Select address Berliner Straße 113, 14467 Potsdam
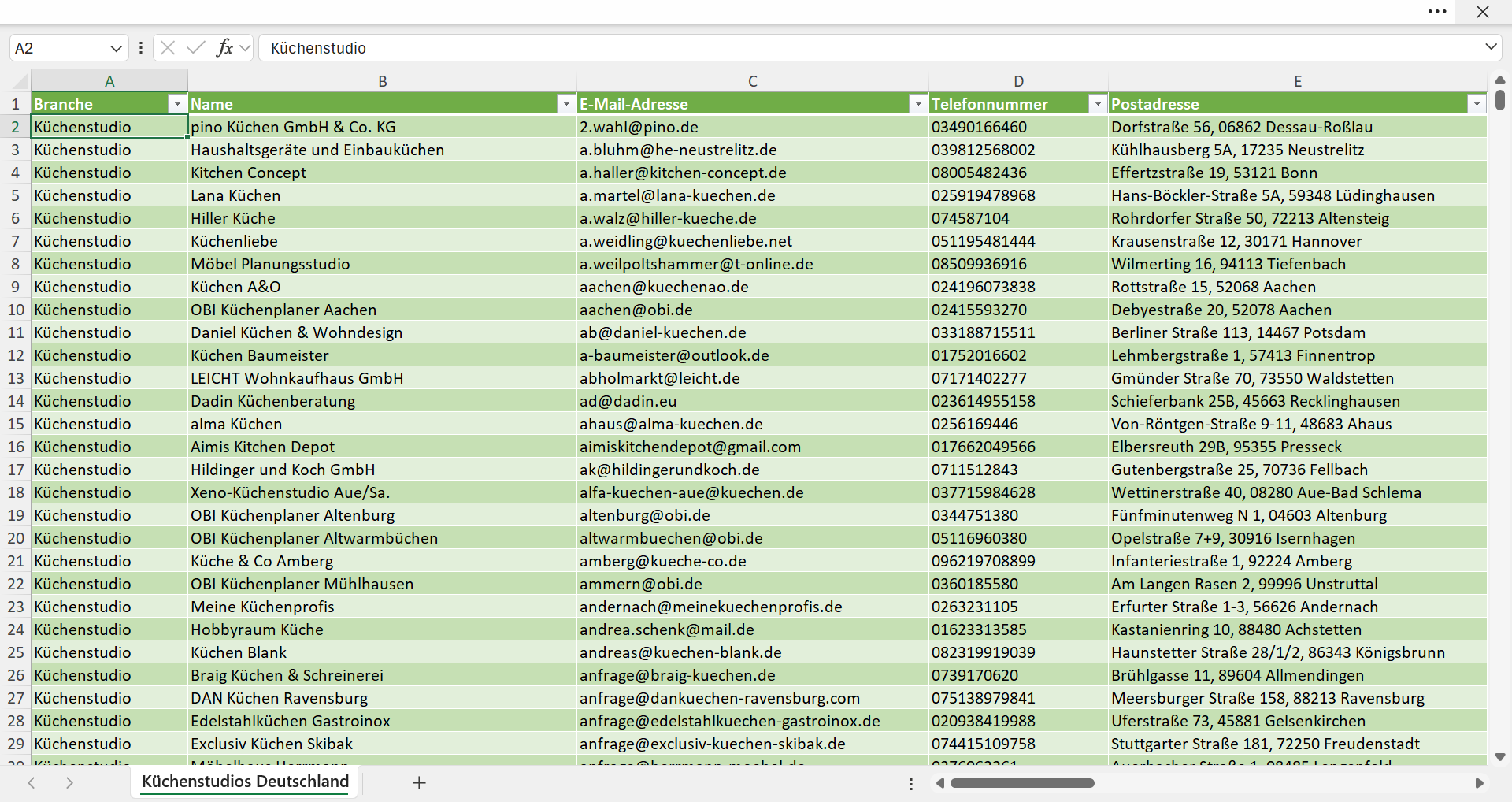Viewport: 1512px width, 802px height. [1298, 332]
